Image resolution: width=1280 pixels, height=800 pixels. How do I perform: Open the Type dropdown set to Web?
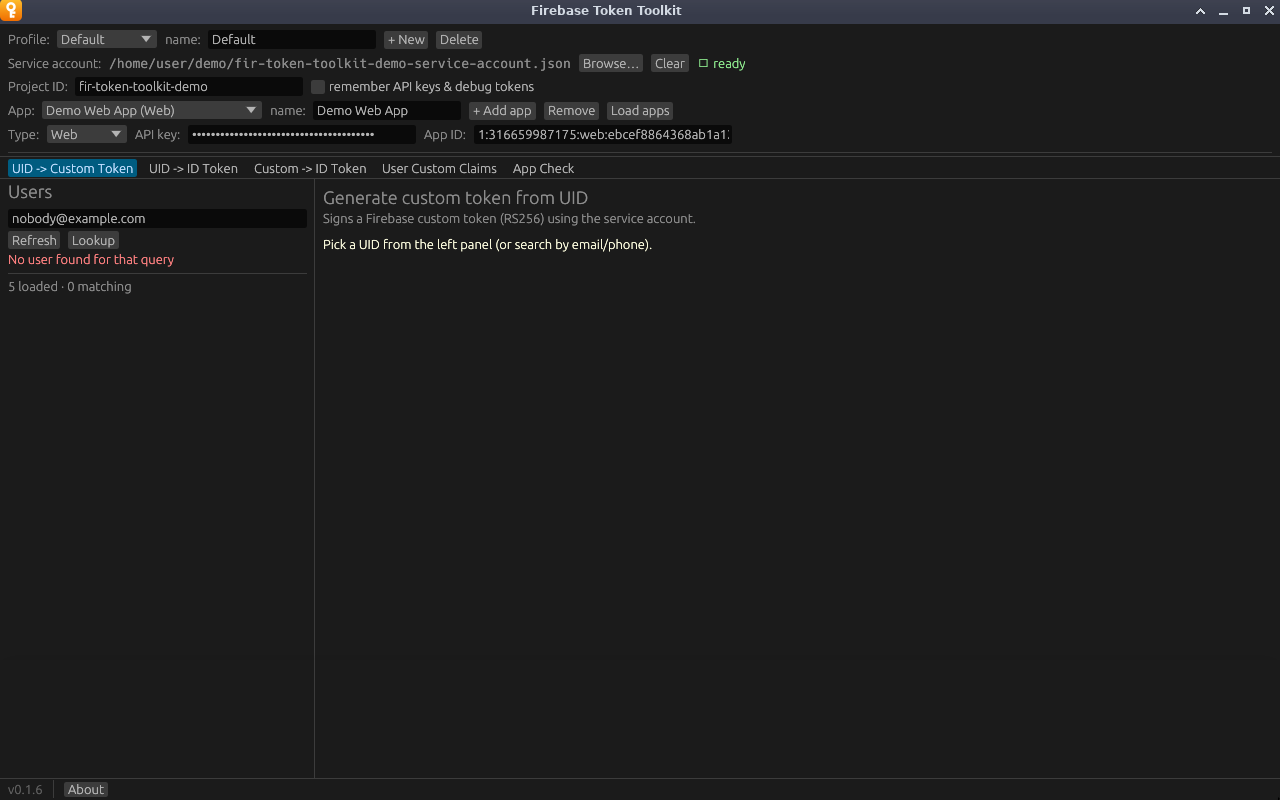87,135
